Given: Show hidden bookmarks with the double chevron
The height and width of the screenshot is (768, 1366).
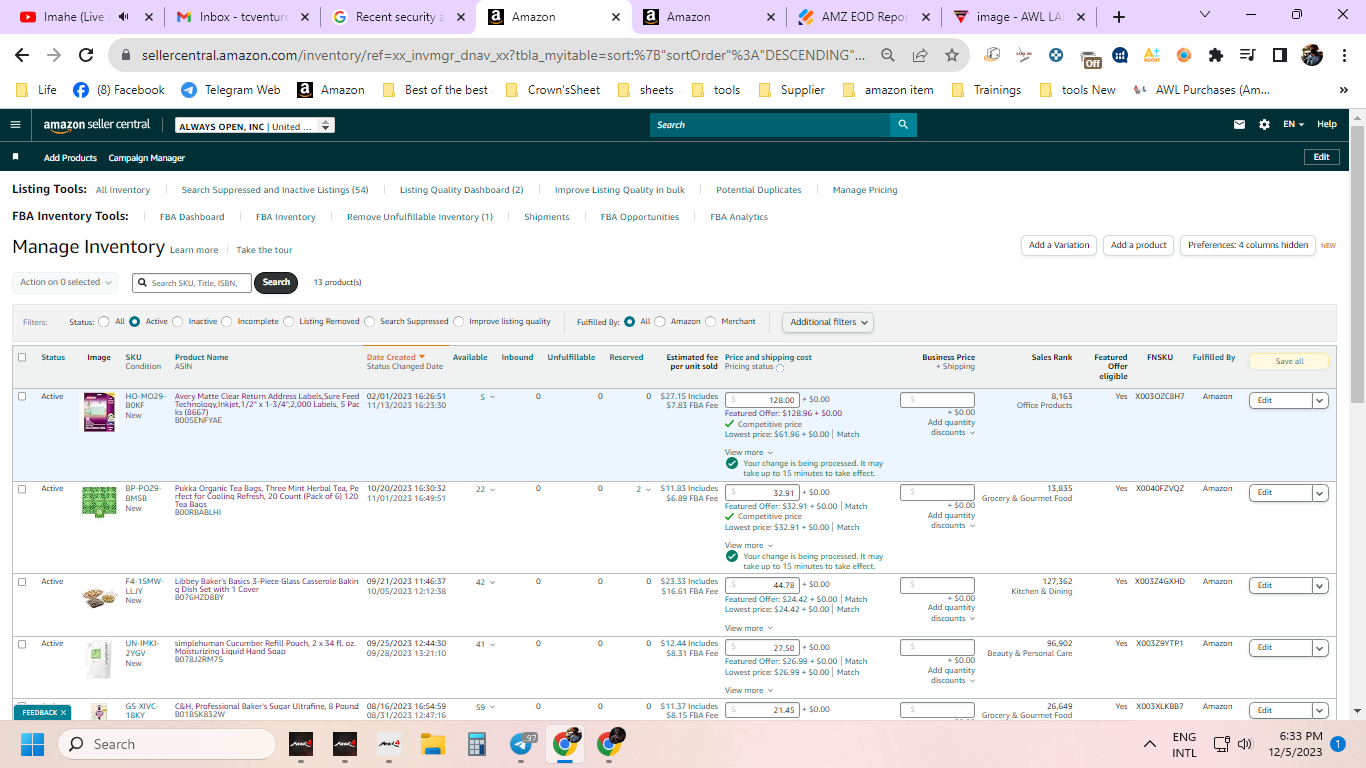Looking at the screenshot, I should click(1343, 90).
